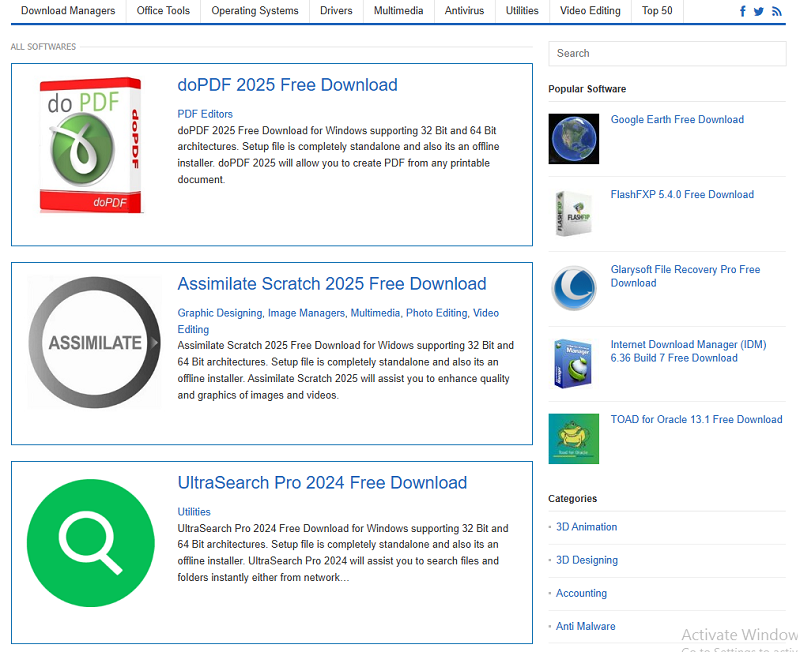
Task: Click the Glarysoft blue crescent icon
Action: pos(573,289)
